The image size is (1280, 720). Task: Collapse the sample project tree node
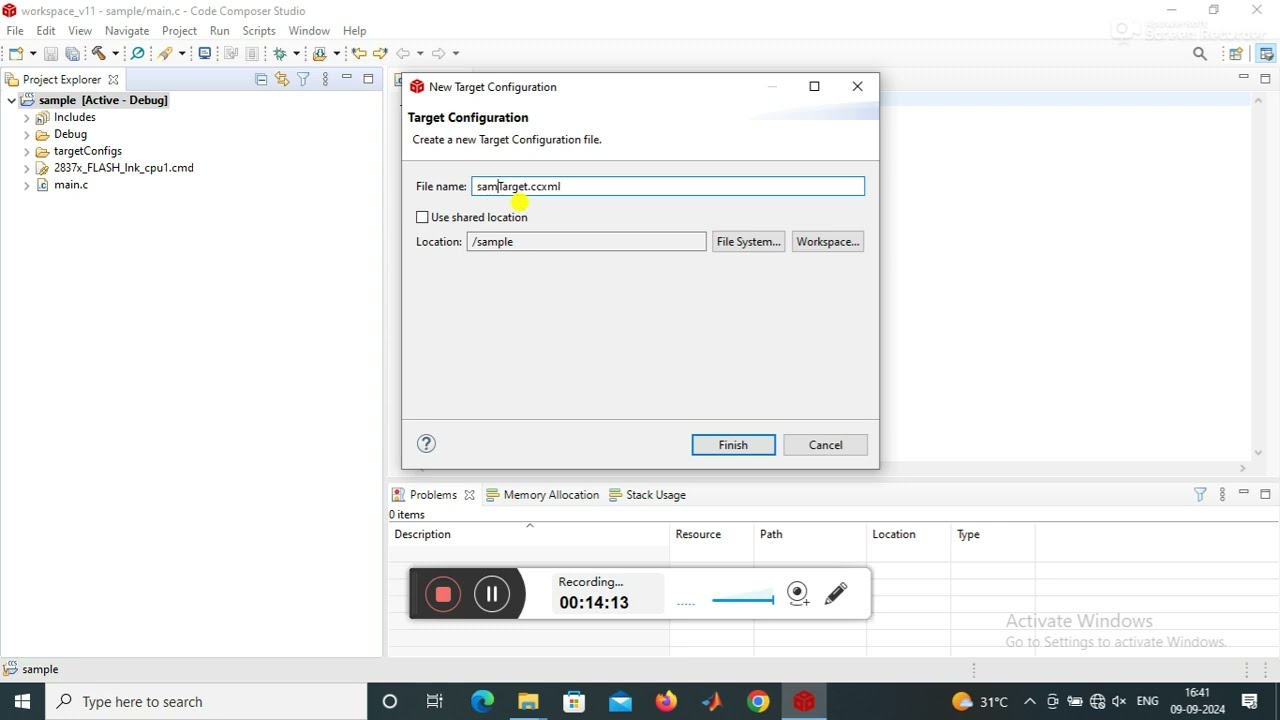click(12, 100)
